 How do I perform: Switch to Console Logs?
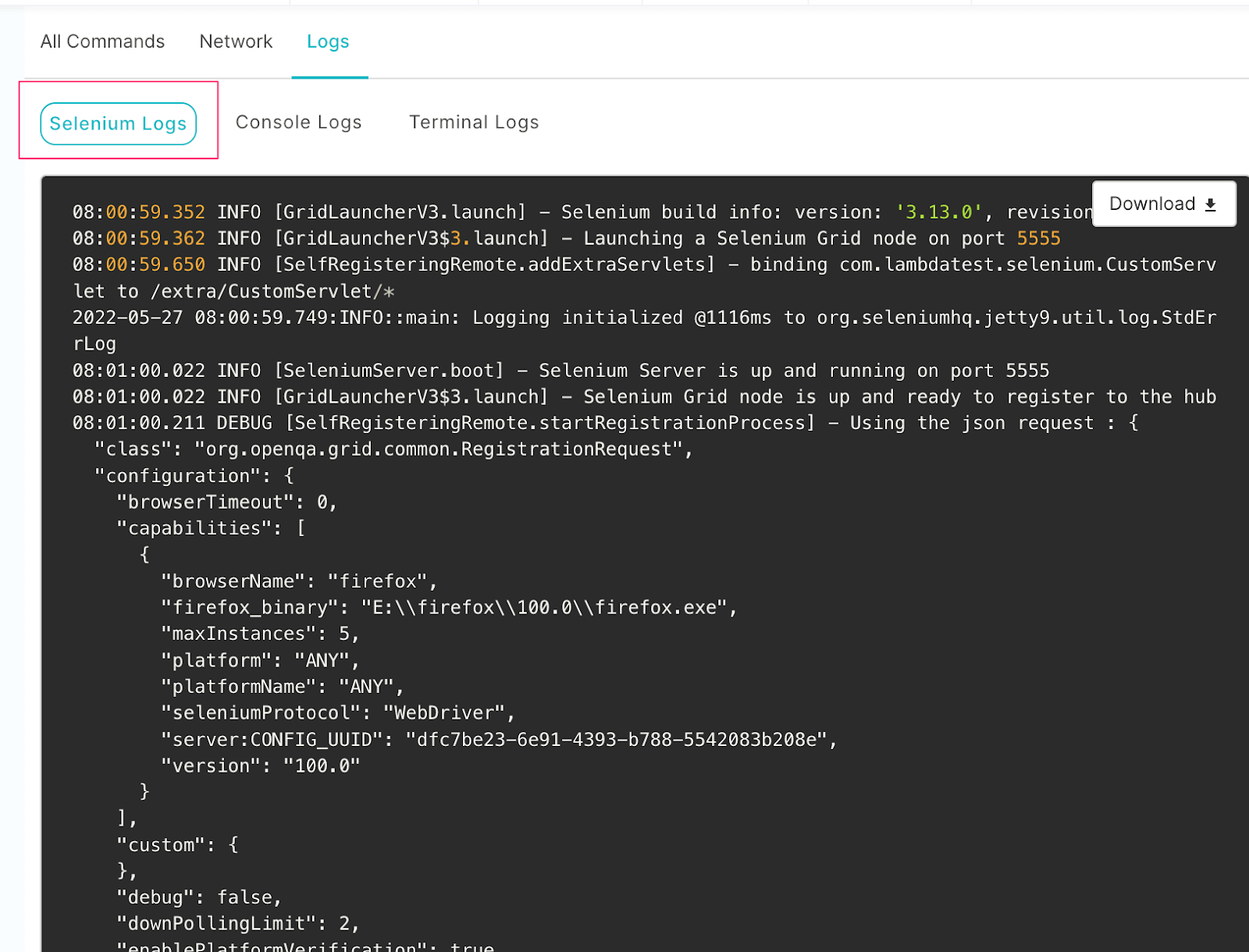click(298, 123)
